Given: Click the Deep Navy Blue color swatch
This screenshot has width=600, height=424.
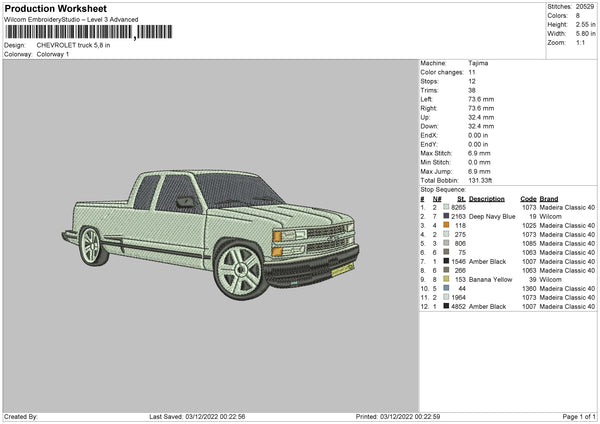Looking at the screenshot, I should point(445,216).
